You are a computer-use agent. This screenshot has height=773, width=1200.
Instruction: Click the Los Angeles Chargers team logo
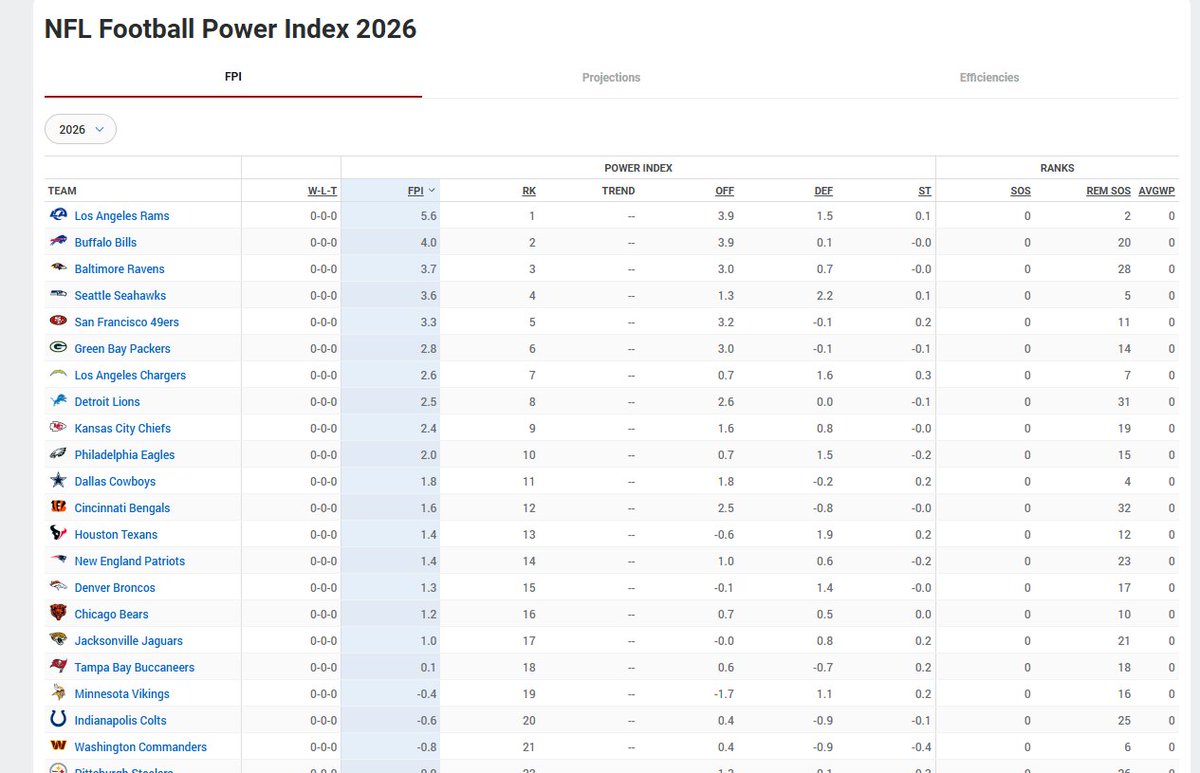point(58,375)
